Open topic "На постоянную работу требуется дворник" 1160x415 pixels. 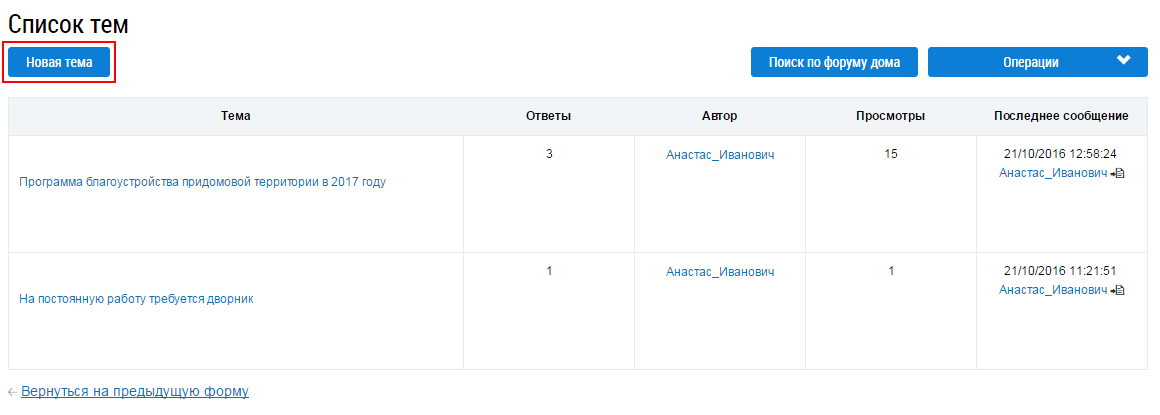pos(137,299)
